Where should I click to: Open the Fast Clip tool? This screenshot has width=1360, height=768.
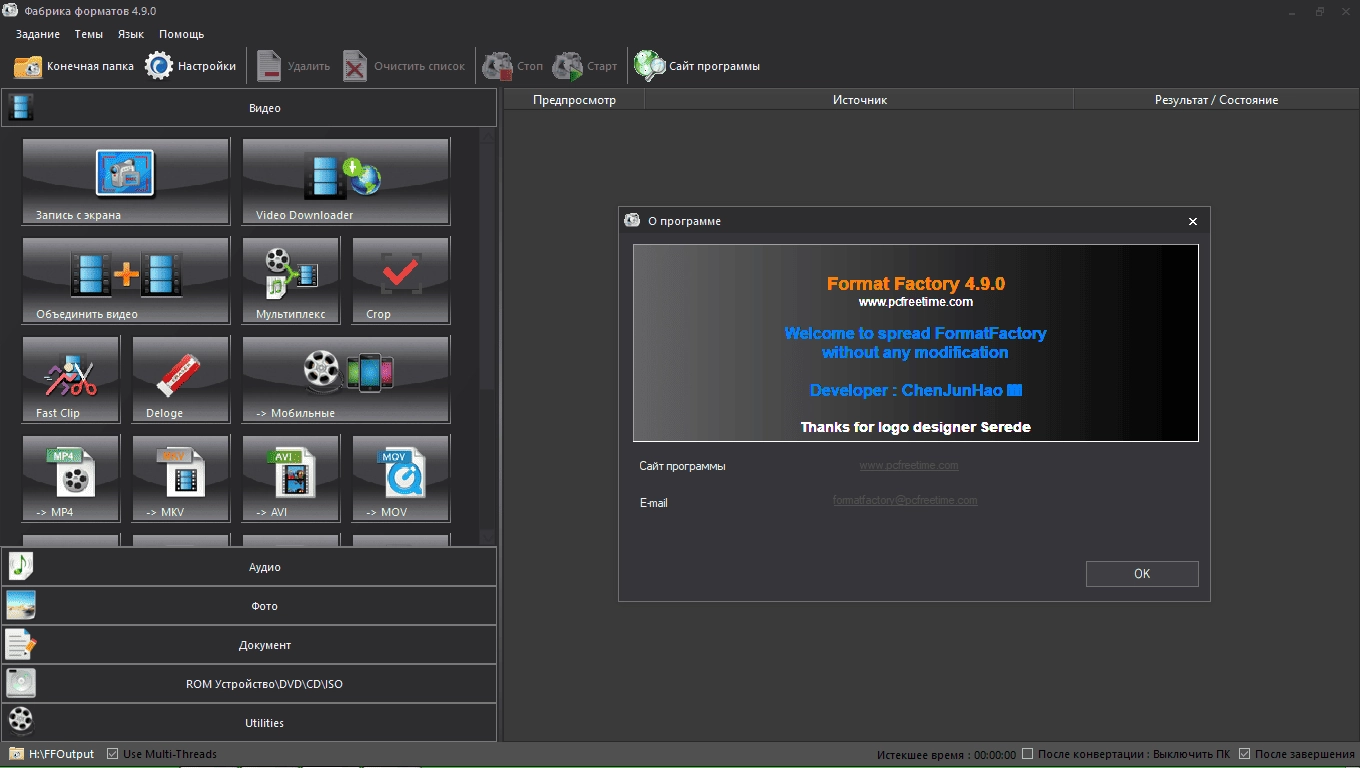pos(71,379)
